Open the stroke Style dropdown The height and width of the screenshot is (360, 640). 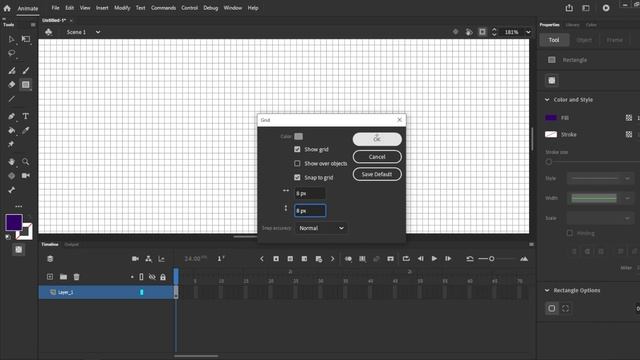click(x=600, y=178)
